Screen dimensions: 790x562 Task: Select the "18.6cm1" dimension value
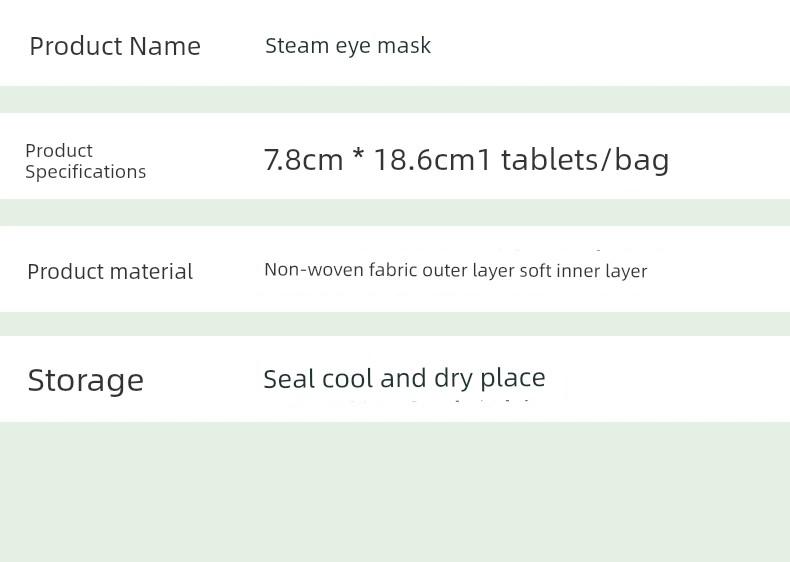coord(432,159)
